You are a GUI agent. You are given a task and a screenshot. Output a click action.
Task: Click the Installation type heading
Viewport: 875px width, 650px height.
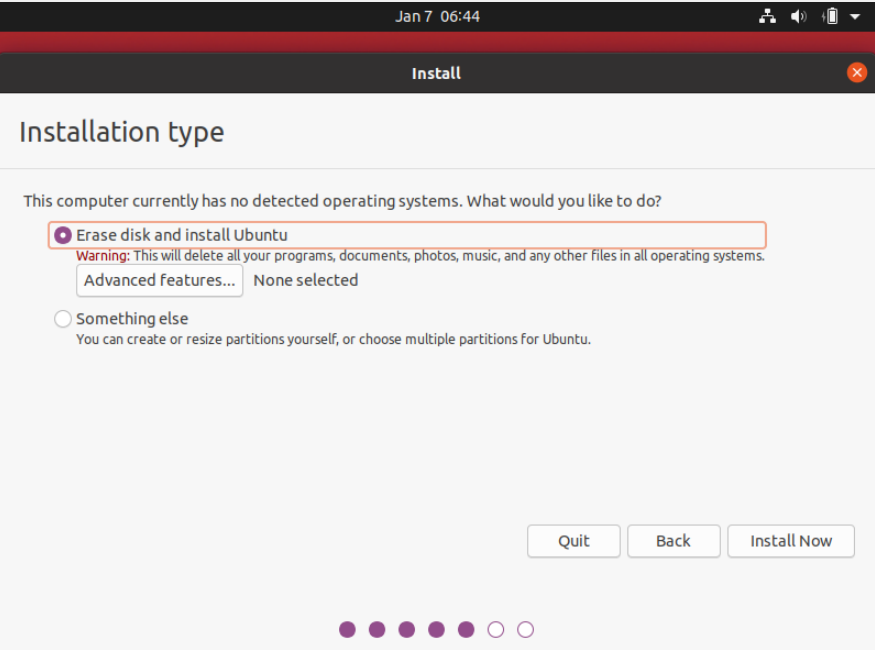click(122, 133)
